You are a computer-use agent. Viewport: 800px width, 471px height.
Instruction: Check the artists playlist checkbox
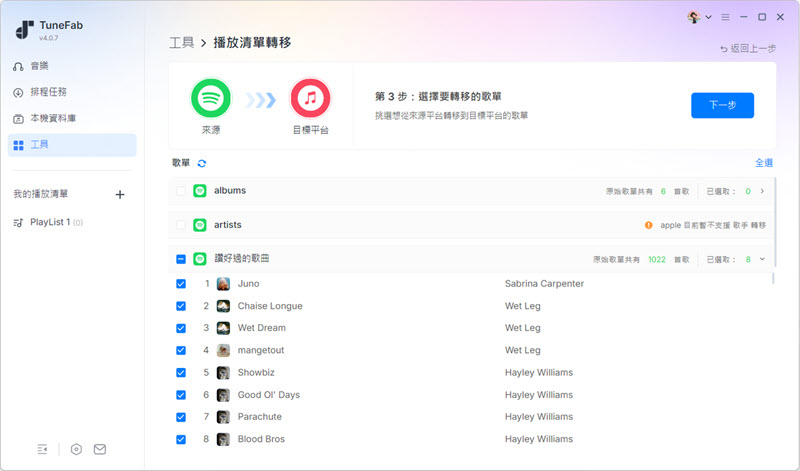pyautogui.click(x=181, y=225)
